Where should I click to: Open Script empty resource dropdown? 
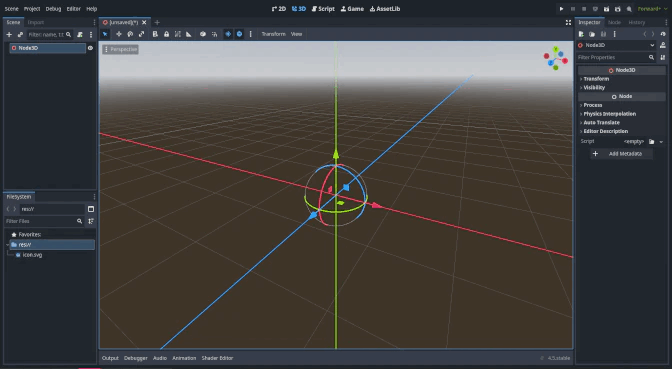click(x=661, y=141)
